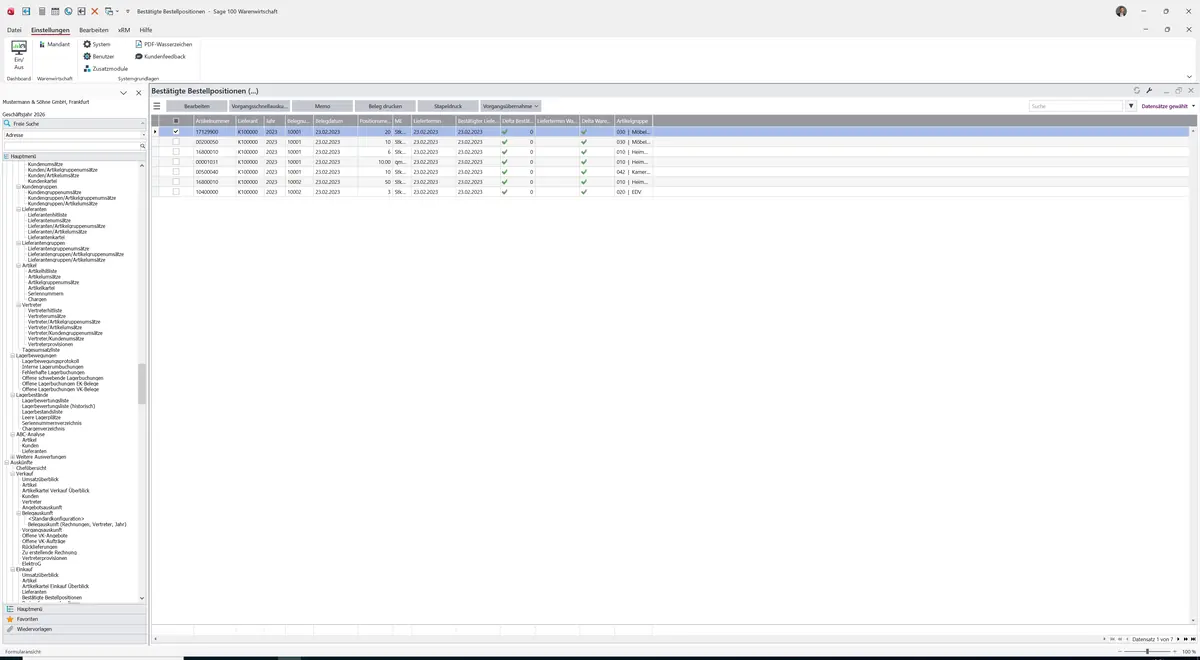Viewport: 1200px width, 660px height.
Task: Open System settings in the ribbon
Action: (97, 44)
